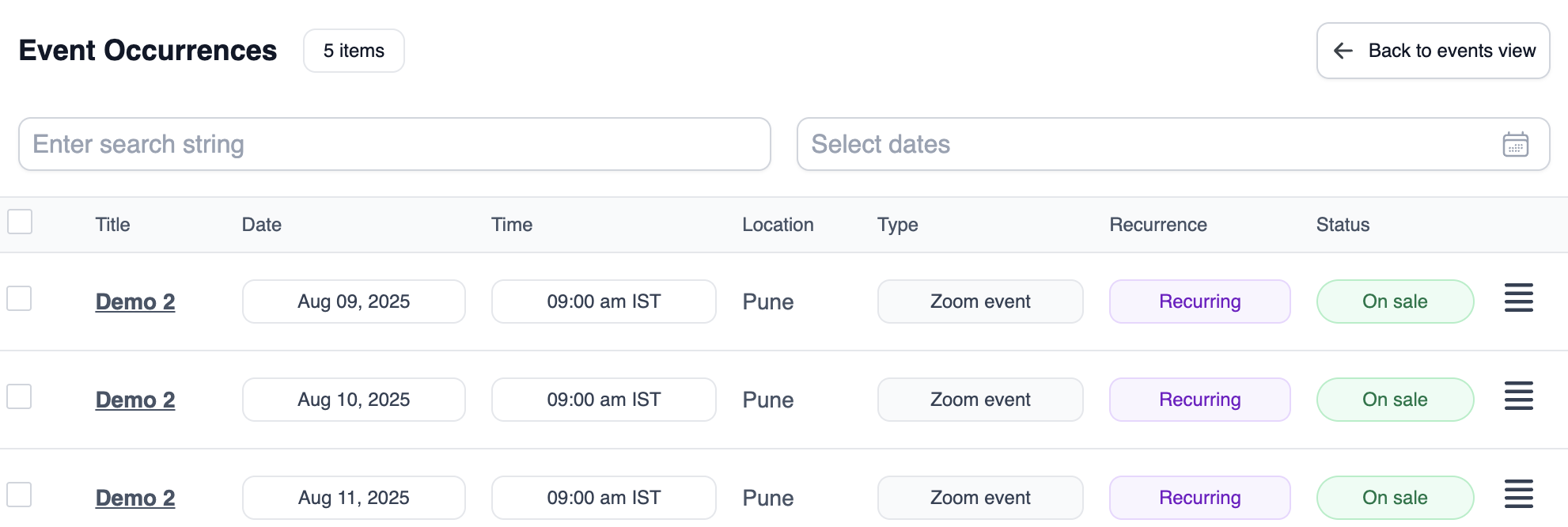The width and height of the screenshot is (1568, 527).
Task: Click the 5 items count badge
Action: 353,50
